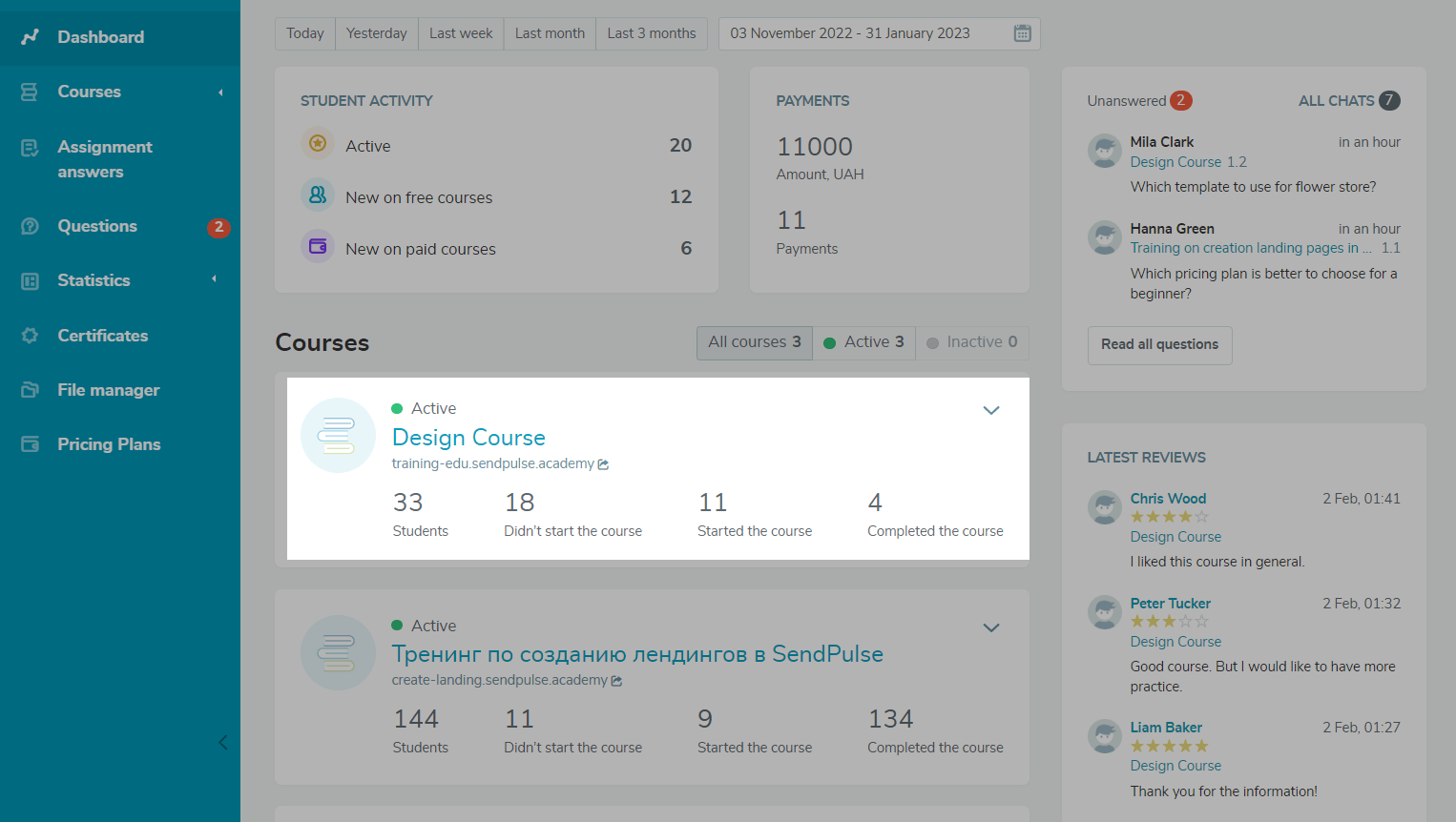Open the Design Course title link
The height and width of the screenshot is (822, 1456).
tap(468, 438)
